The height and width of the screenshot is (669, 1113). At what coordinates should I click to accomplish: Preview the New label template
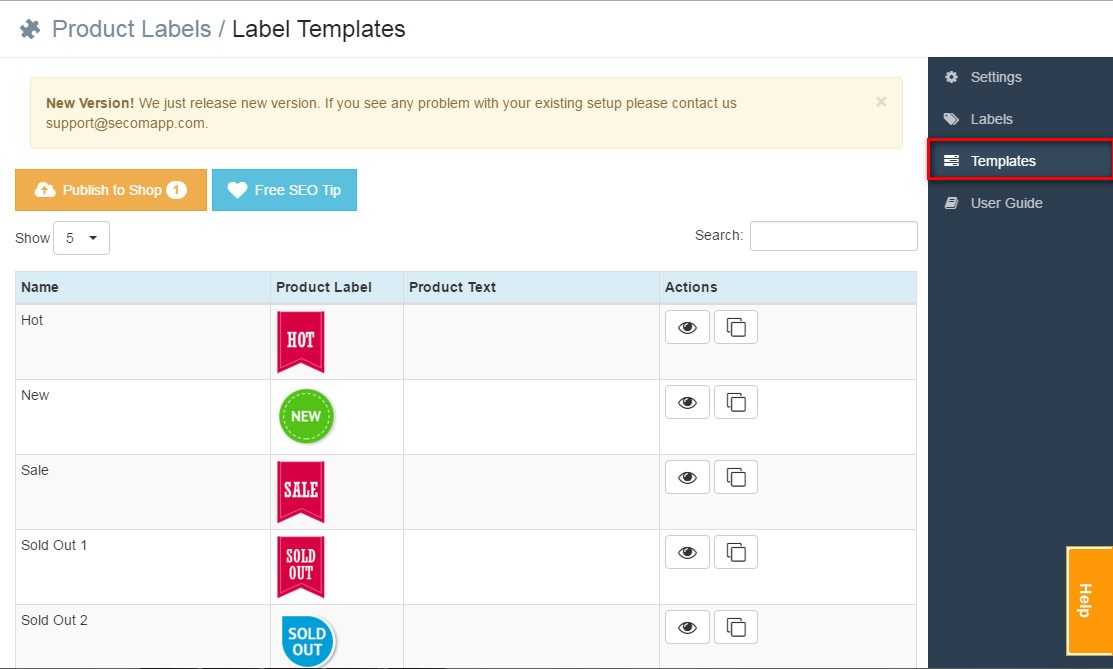687,402
